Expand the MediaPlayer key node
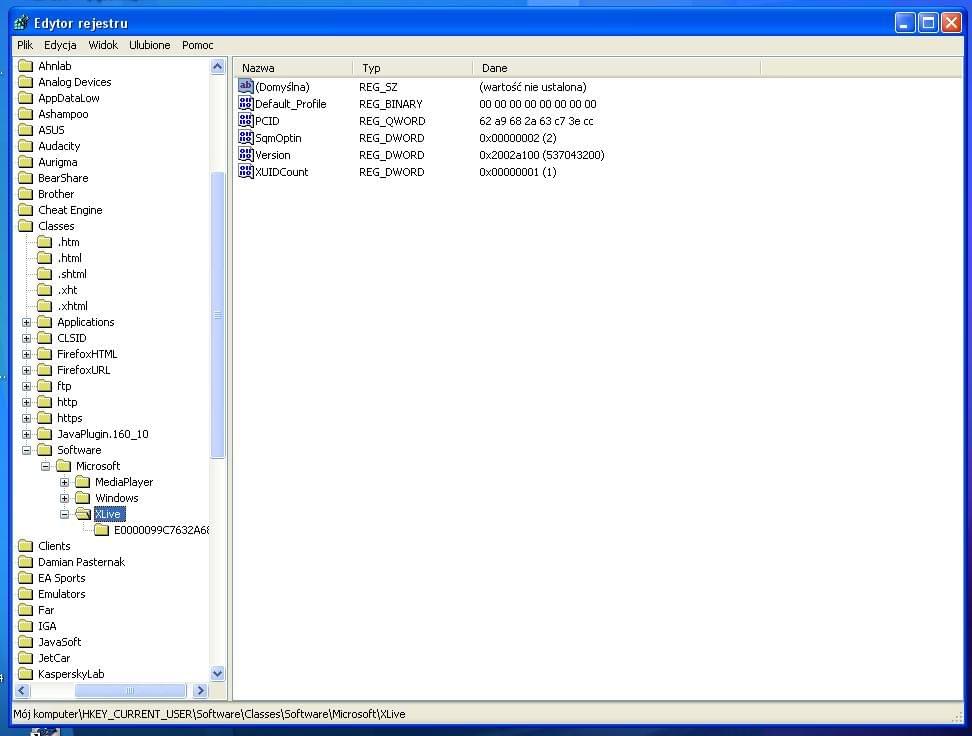The image size is (972, 736). tap(65, 482)
